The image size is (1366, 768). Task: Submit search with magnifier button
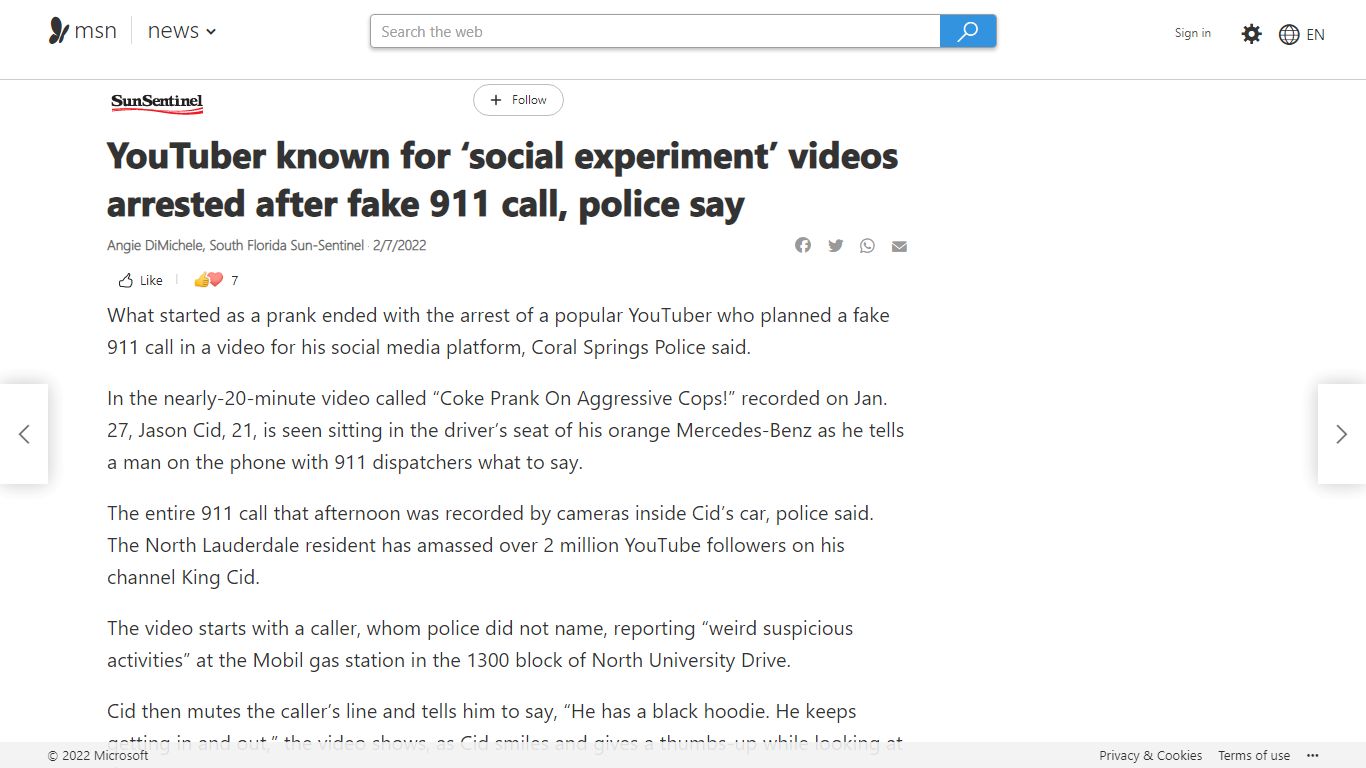[x=968, y=31]
